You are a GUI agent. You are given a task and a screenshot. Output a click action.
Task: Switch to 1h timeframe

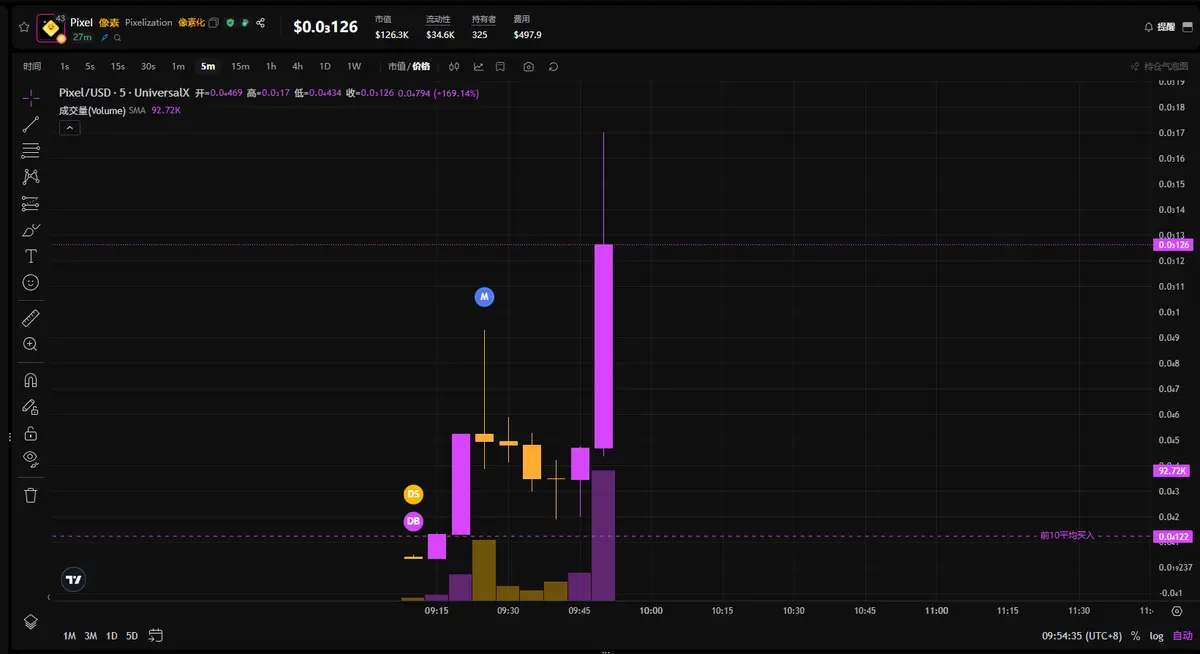pos(271,66)
